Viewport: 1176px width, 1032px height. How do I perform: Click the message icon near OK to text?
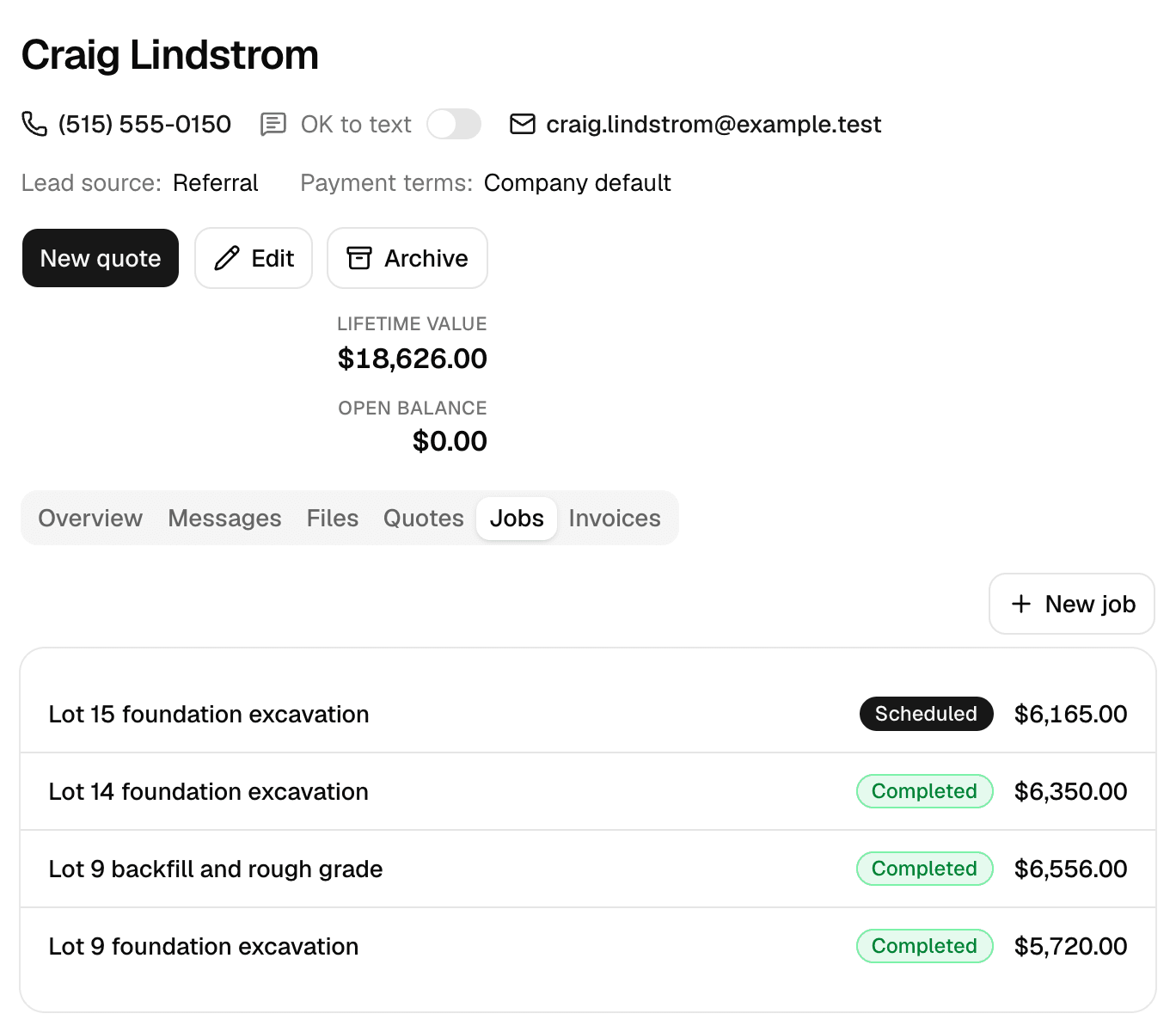pyautogui.click(x=273, y=124)
